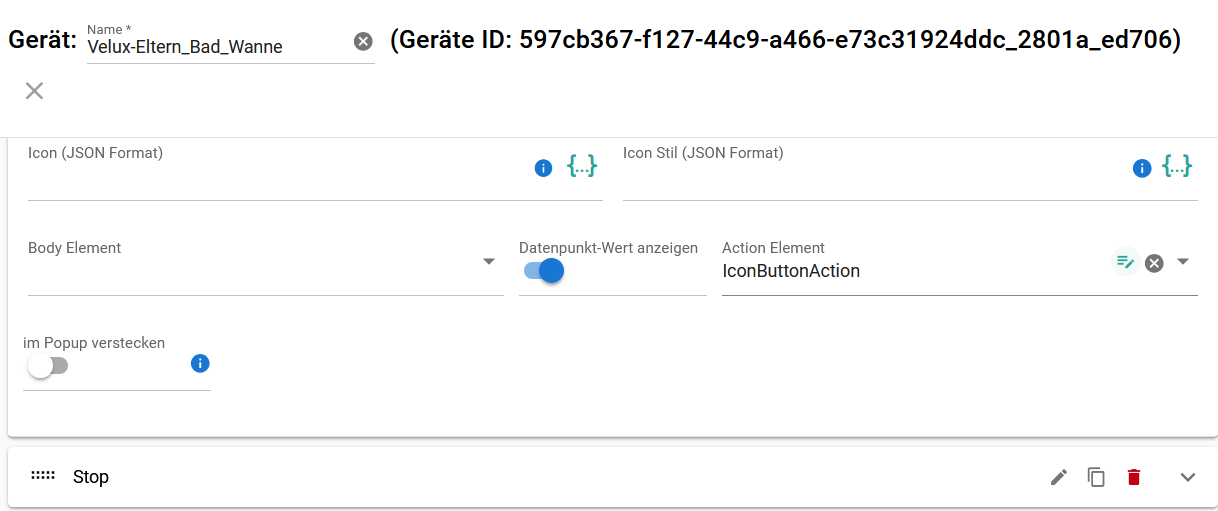Open info for Icon Stil
1218x511 pixels.
(x=1142, y=168)
